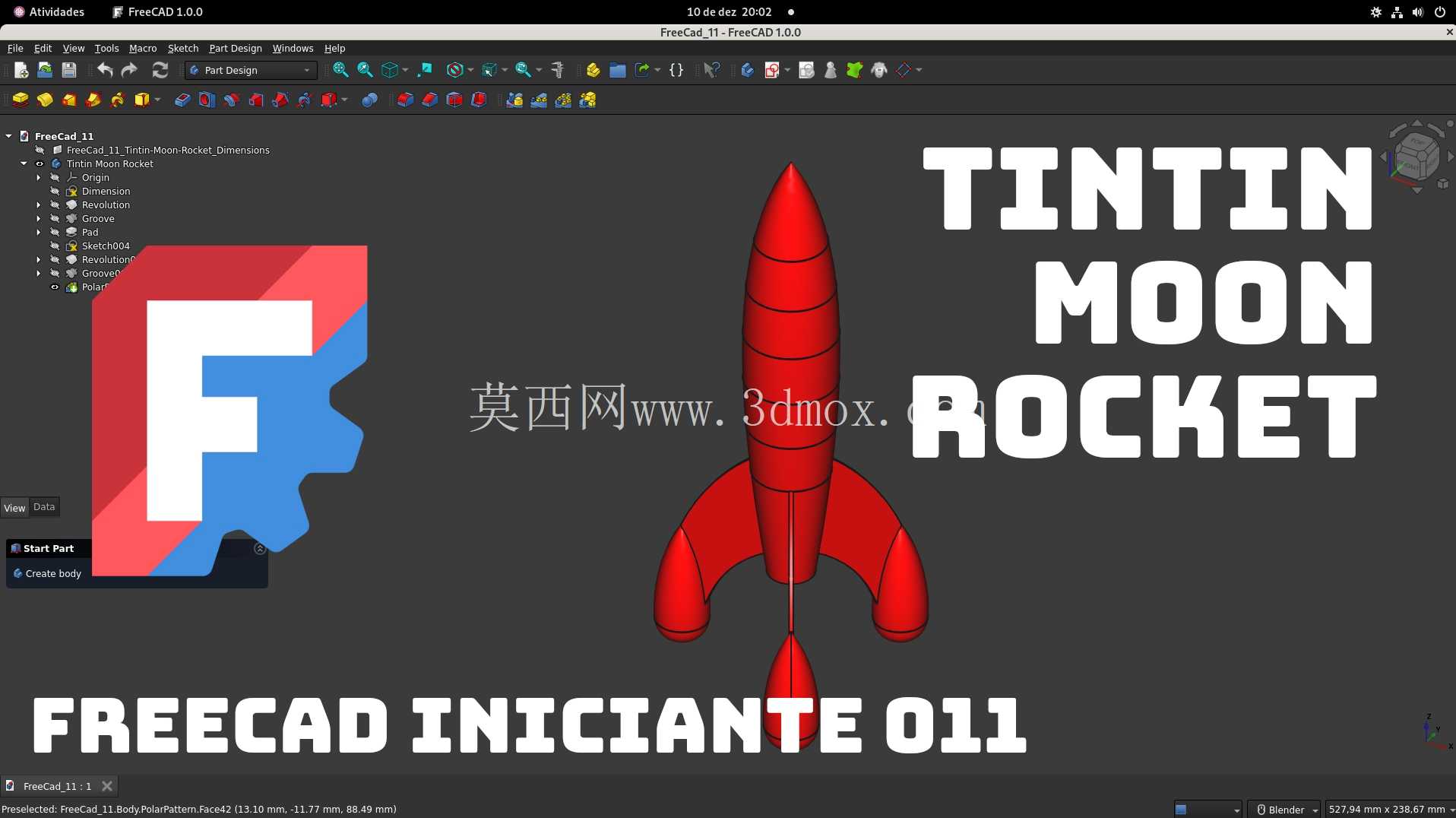Collapse the FreeCad_11 document tree

tap(8, 136)
